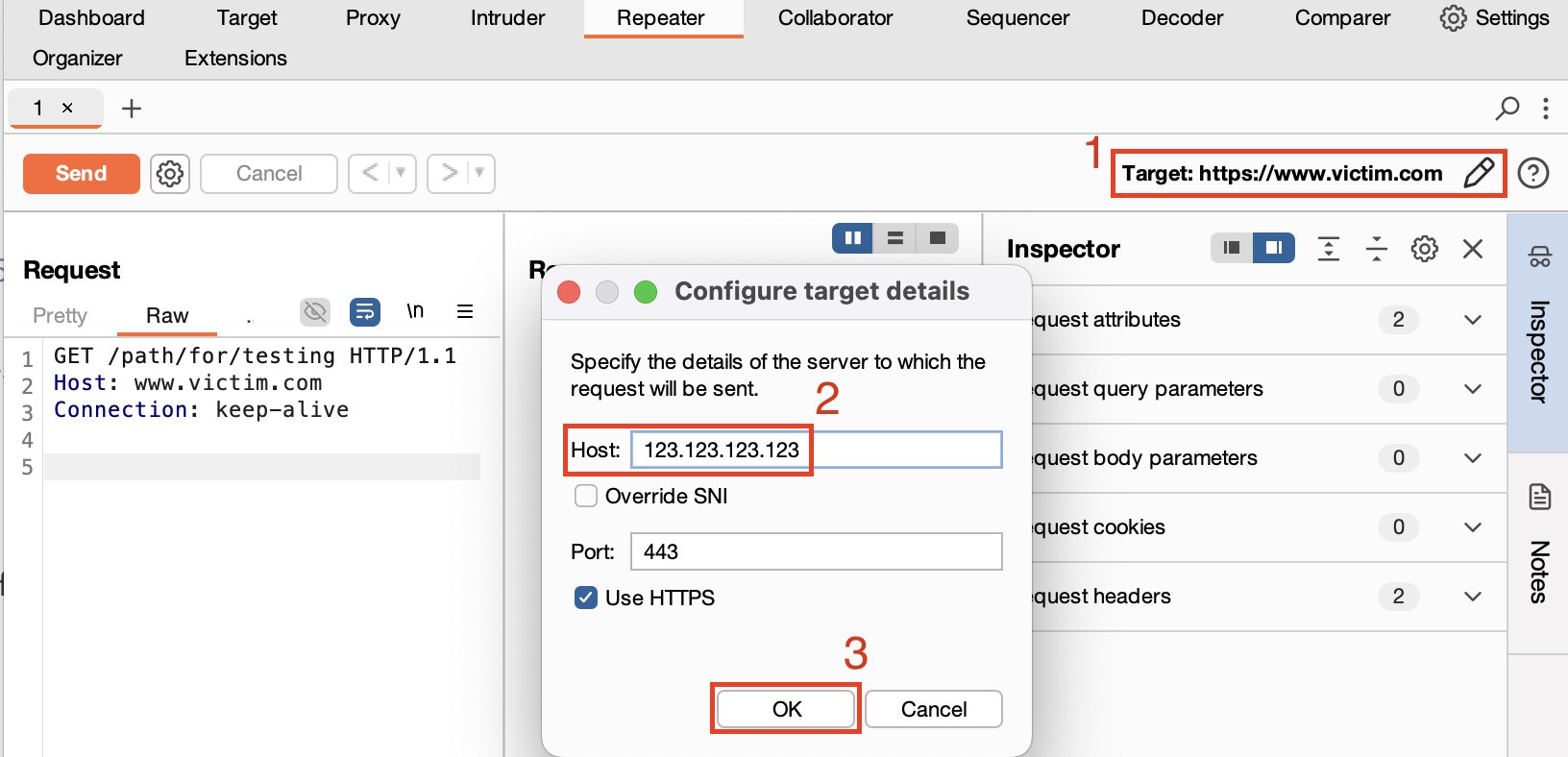Open Inspector settings gear icon
This screenshot has height=757, width=1568.
tap(1425, 249)
